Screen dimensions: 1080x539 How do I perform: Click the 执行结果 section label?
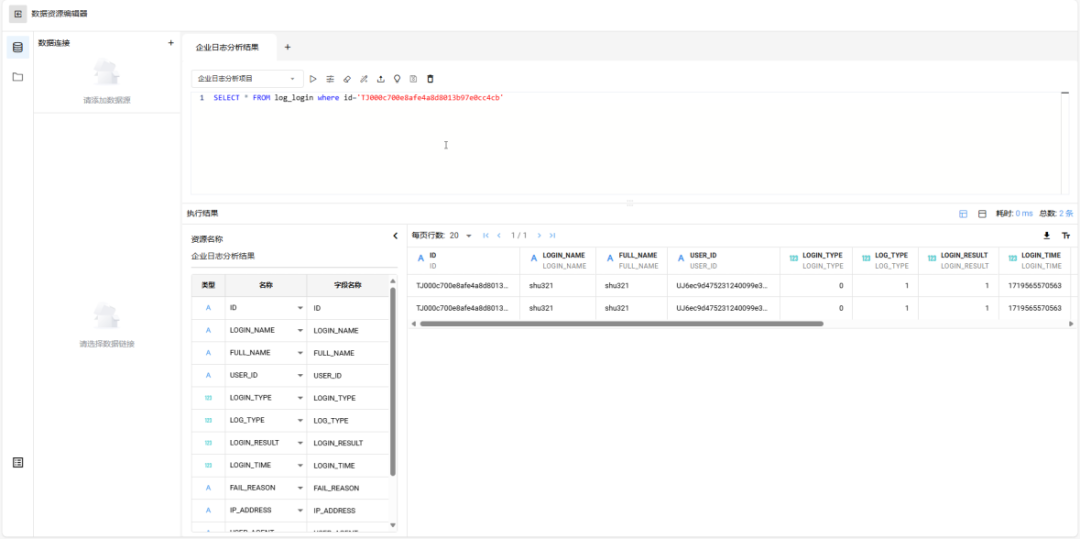(x=202, y=214)
